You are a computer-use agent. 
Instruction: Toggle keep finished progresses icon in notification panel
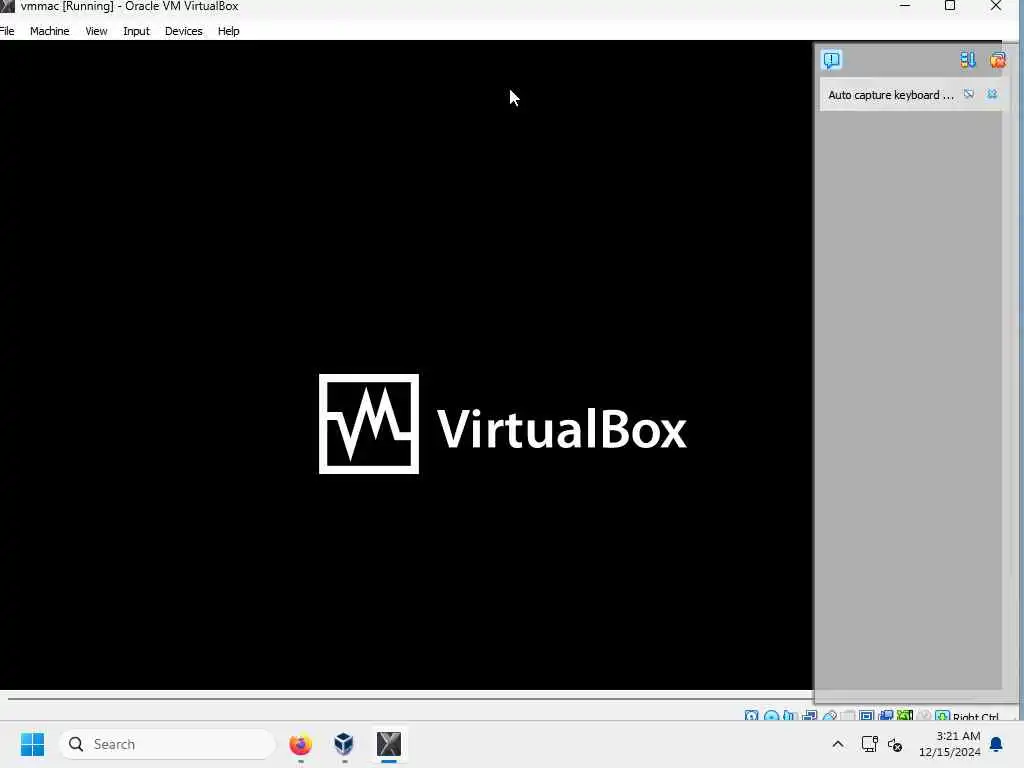point(968,60)
